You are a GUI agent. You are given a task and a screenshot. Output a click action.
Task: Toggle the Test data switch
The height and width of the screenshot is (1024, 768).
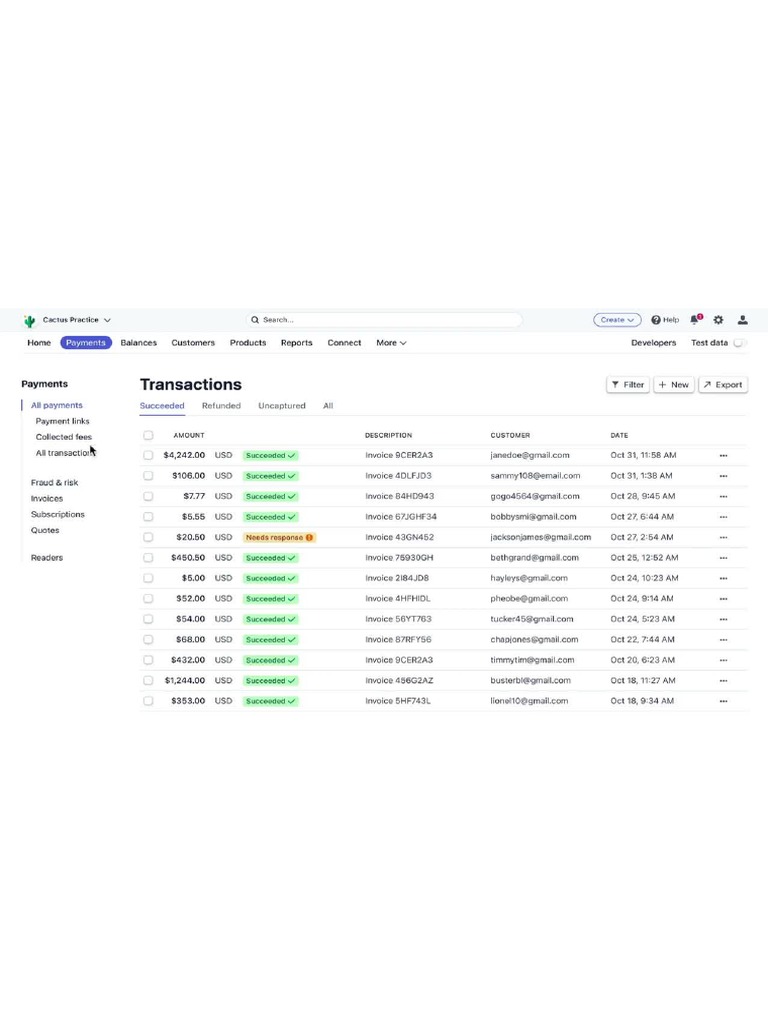[739, 343]
